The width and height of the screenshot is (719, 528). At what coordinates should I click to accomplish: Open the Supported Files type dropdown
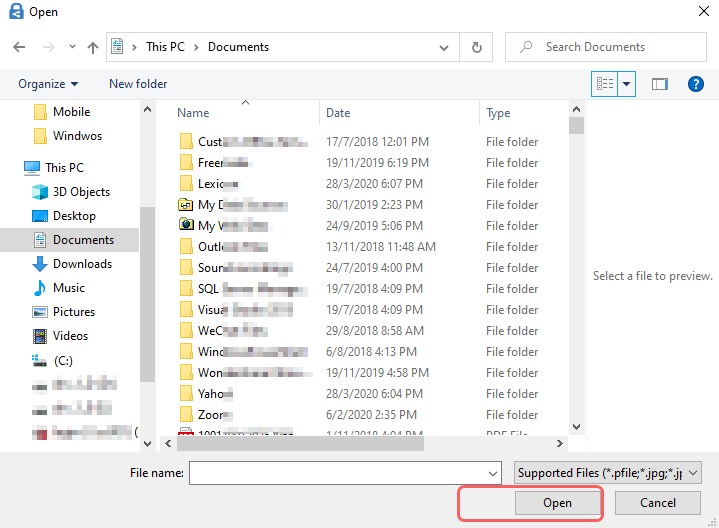point(608,472)
